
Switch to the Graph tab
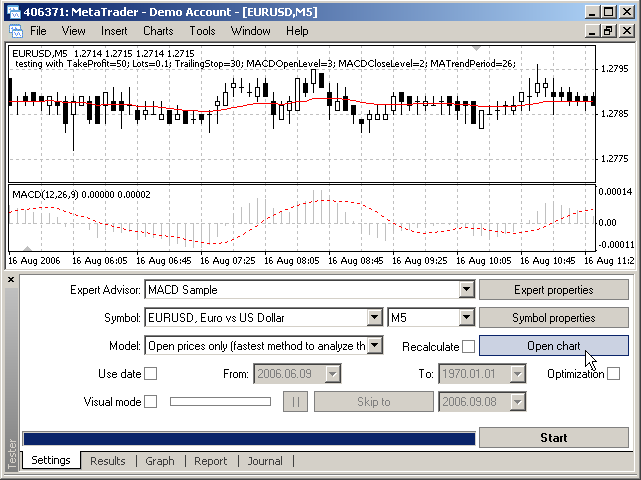(160, 461)
